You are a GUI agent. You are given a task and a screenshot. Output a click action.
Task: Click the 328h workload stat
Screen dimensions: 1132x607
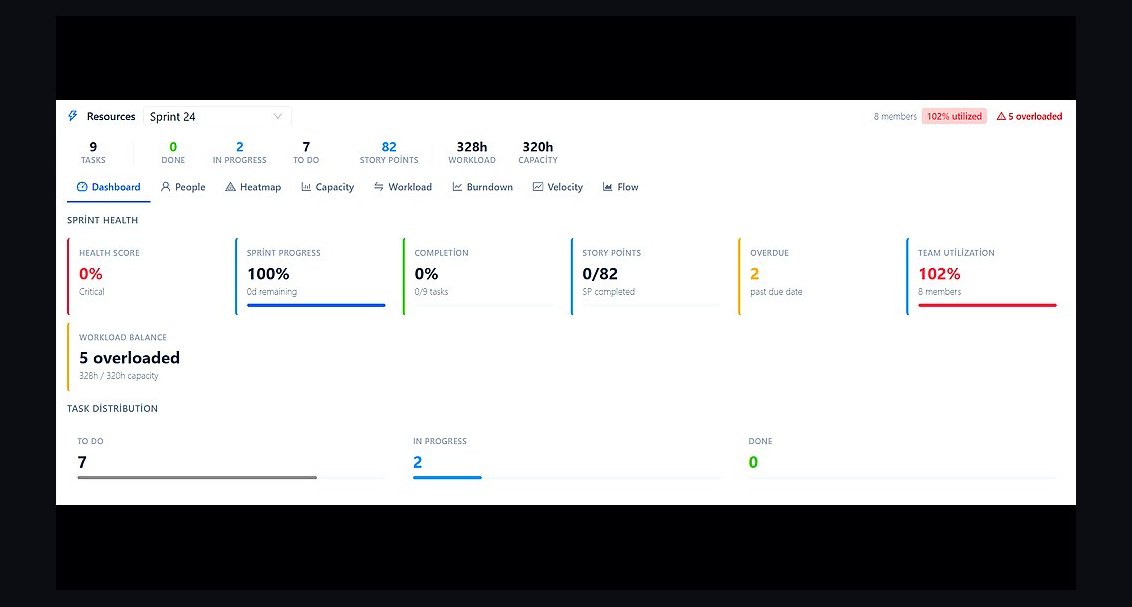pos(472,152)
